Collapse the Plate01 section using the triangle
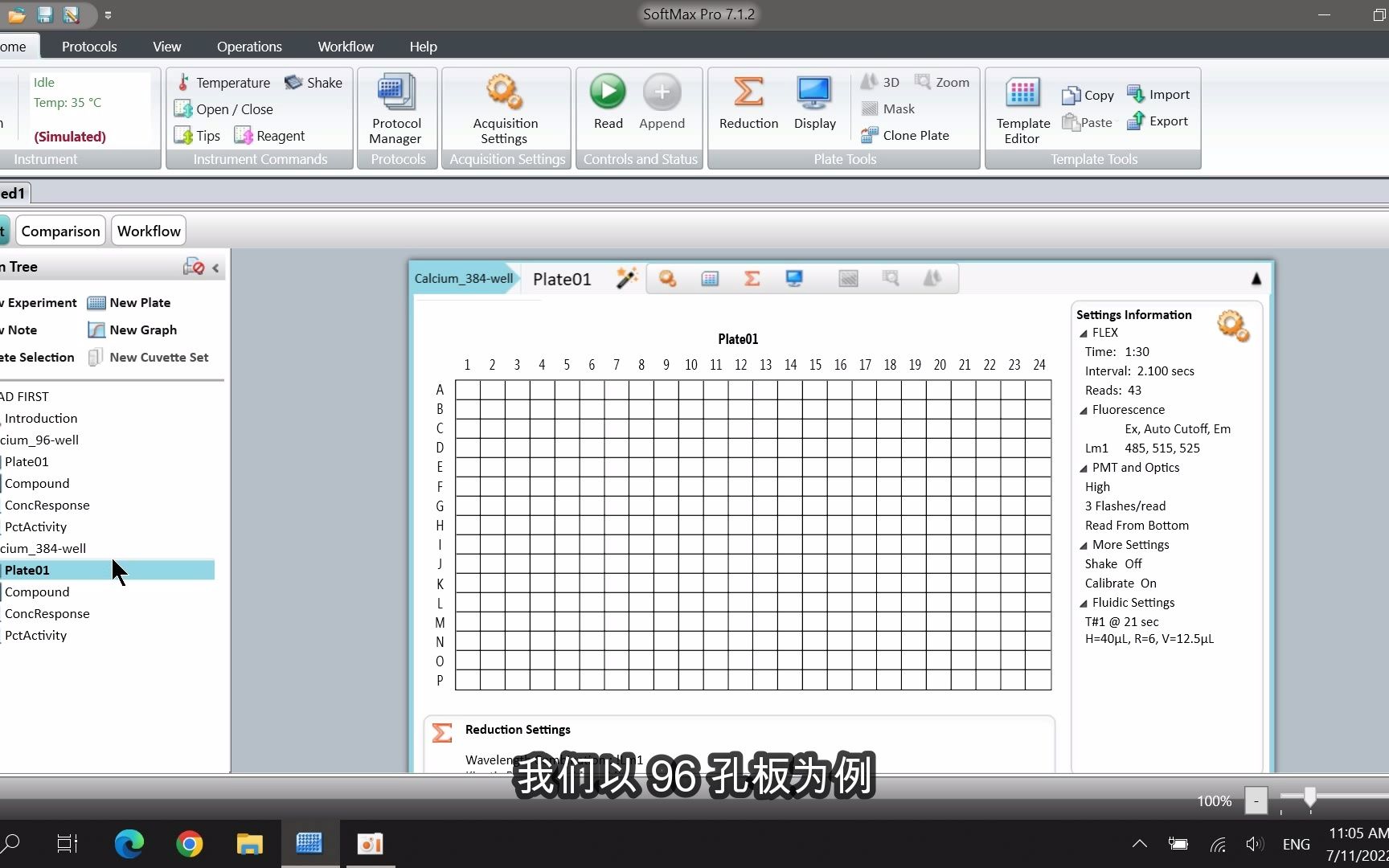 [1256, 279]
